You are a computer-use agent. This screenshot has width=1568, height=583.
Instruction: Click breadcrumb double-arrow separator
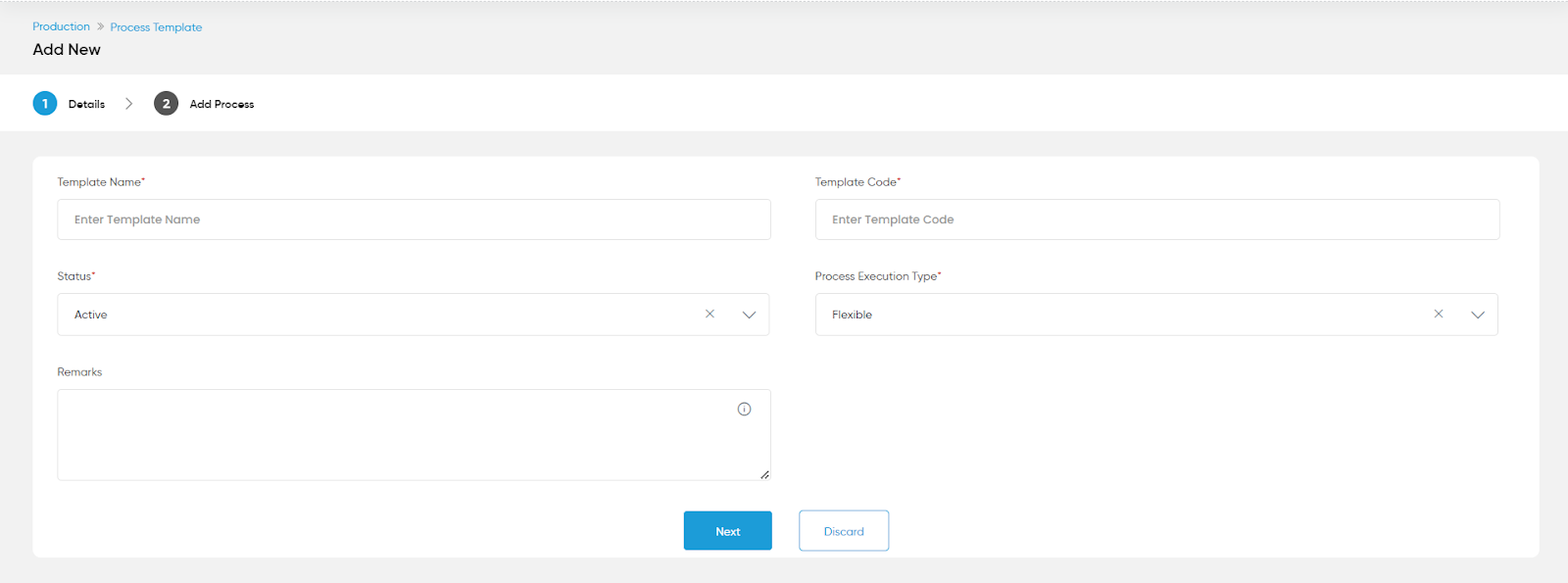(100, 26)
